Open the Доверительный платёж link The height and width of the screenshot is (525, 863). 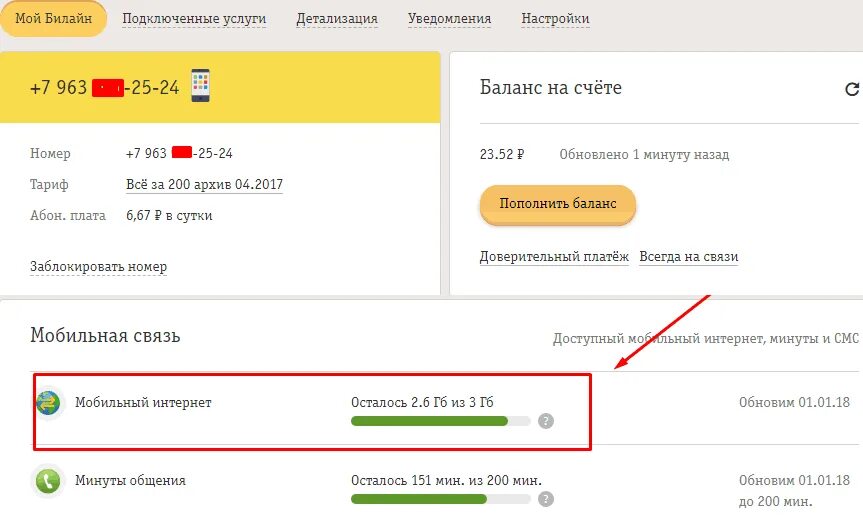(x=554, y=257)
